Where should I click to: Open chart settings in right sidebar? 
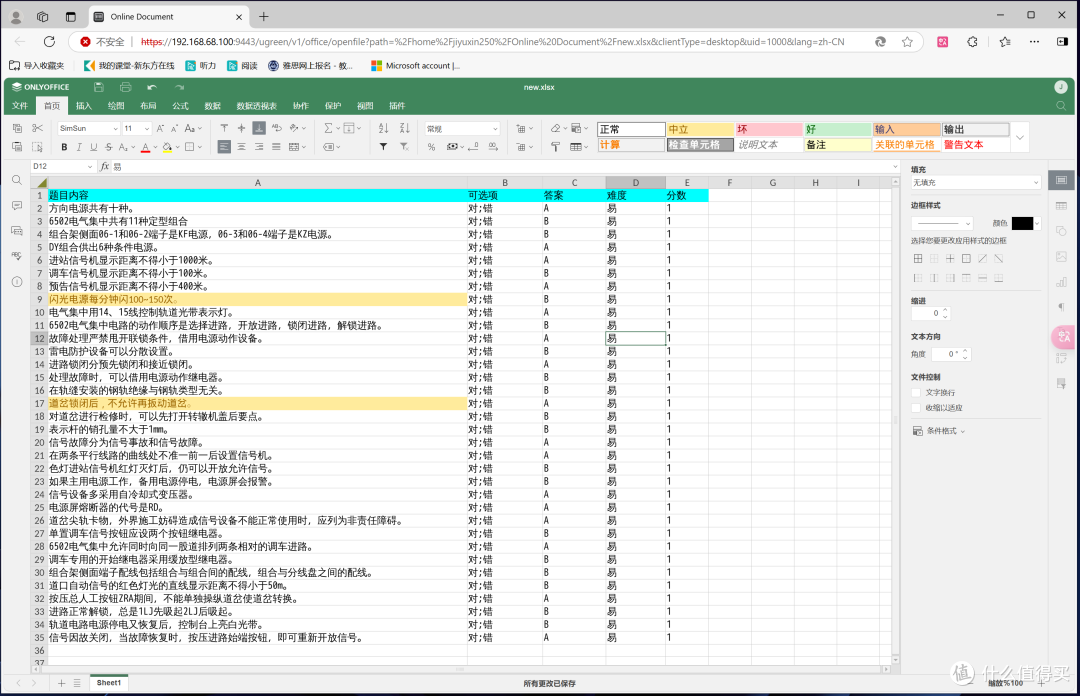click(x=1061, y=282)
